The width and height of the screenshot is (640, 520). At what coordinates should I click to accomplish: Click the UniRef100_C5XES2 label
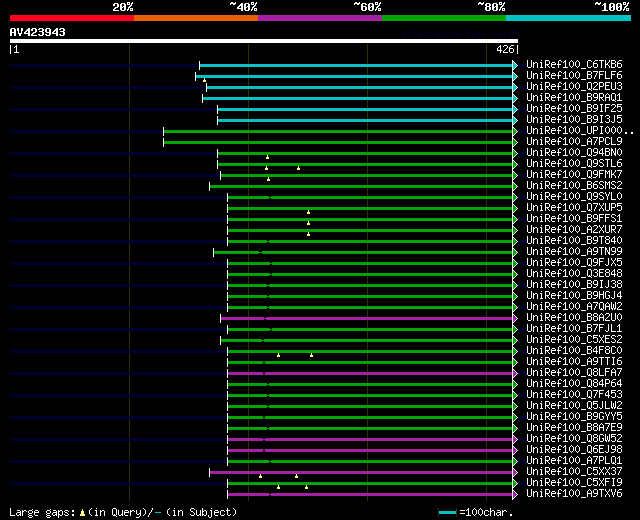[x=574, y=340]
